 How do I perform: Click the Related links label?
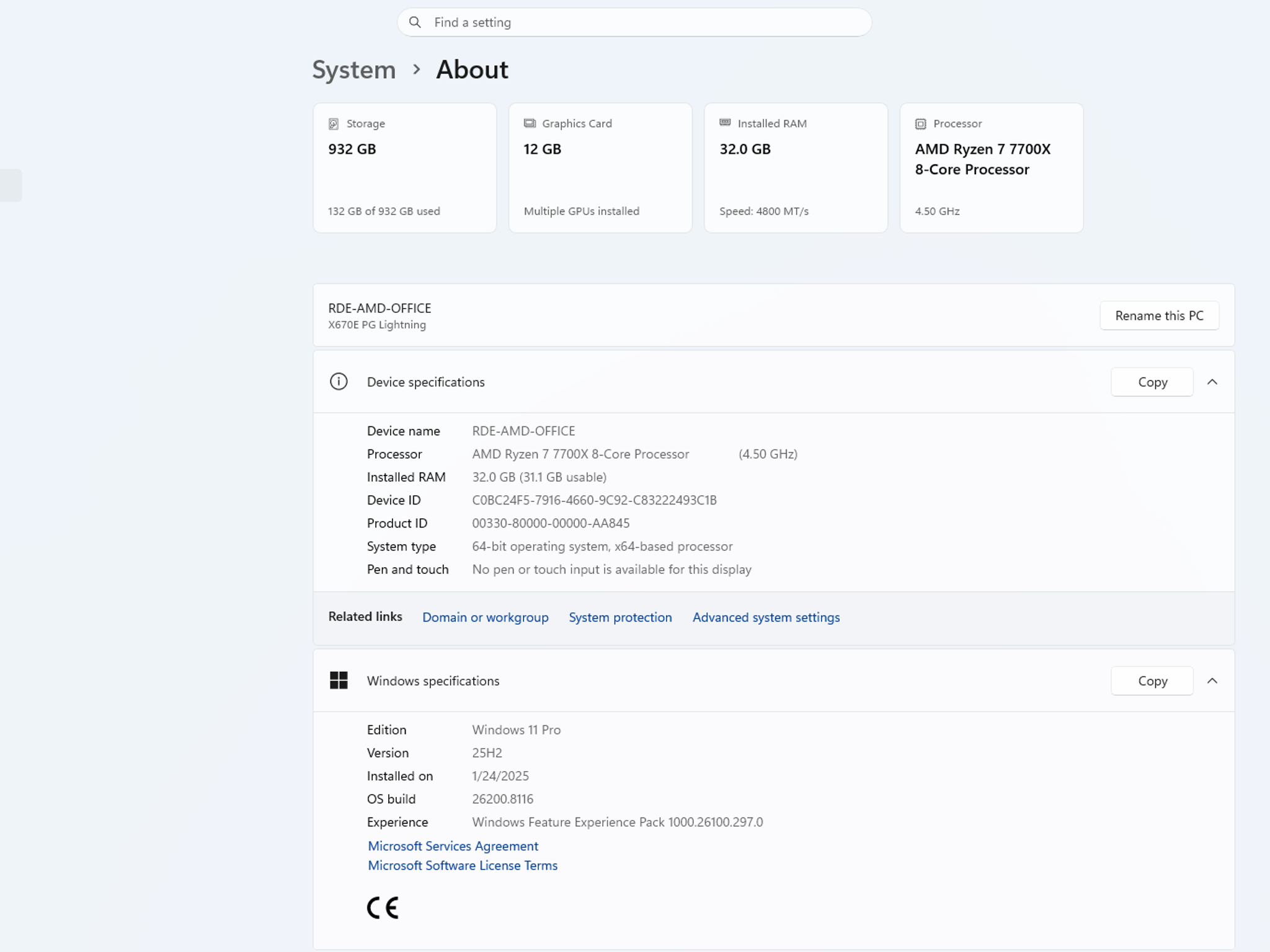(365, 616)
